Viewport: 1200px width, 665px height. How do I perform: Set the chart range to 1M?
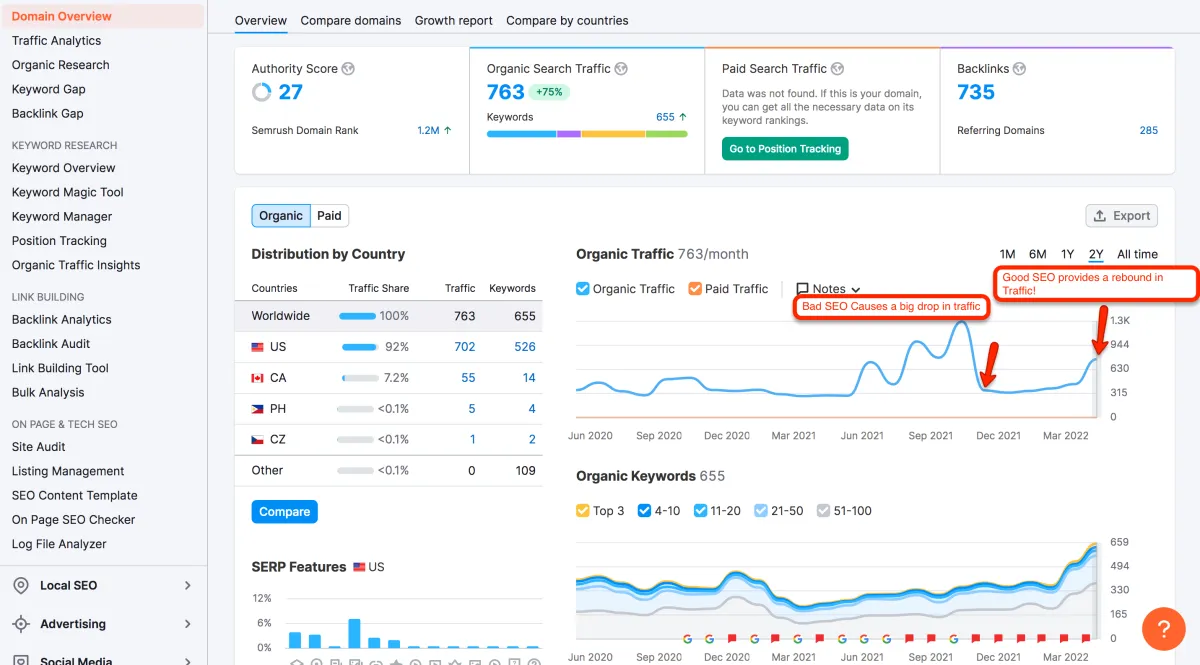(1007, 254)
